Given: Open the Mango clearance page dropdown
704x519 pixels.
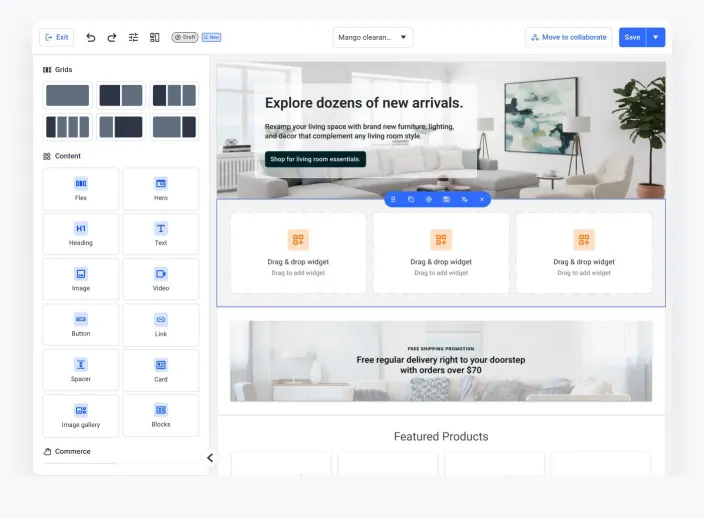Looking at the screenshot, I should [x=373, y=37].
